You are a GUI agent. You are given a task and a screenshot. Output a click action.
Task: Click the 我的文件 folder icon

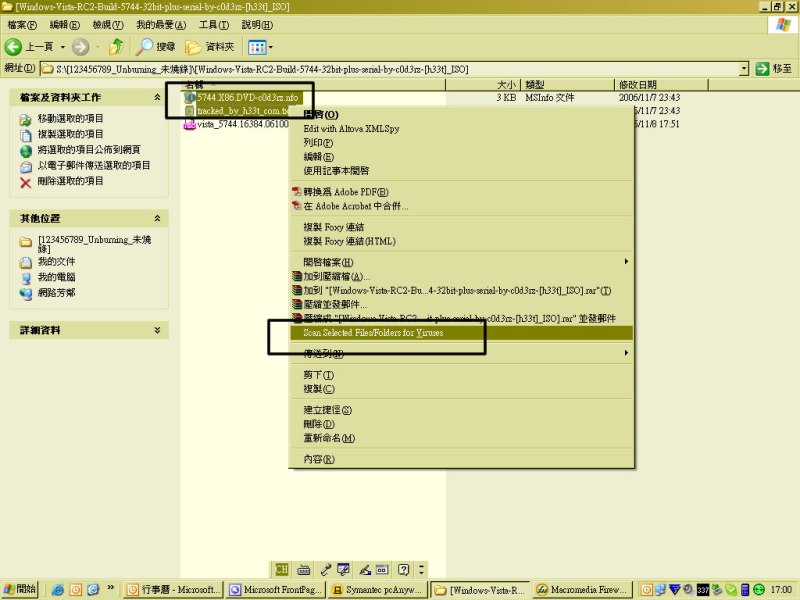[x=26, y=263]
